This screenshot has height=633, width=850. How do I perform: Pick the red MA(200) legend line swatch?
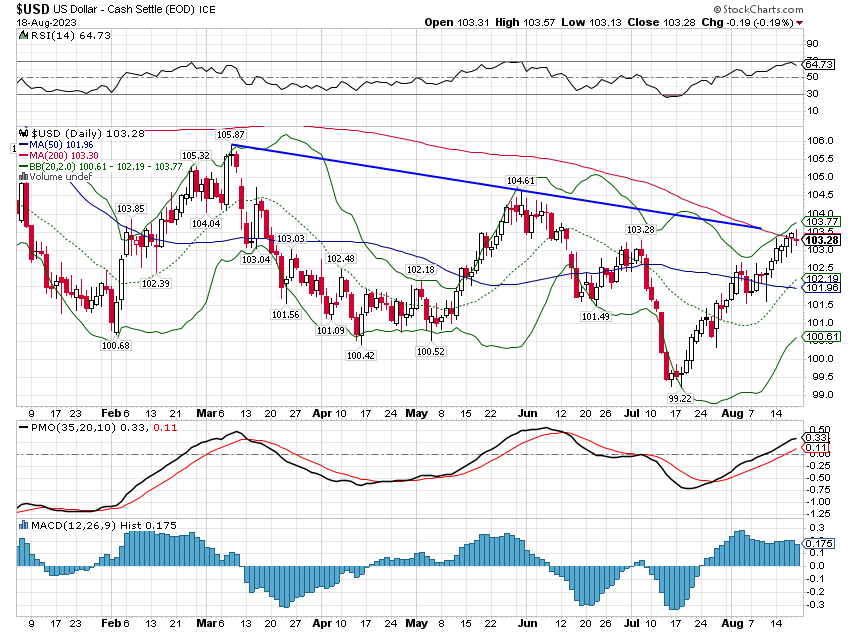coord(23,156)
